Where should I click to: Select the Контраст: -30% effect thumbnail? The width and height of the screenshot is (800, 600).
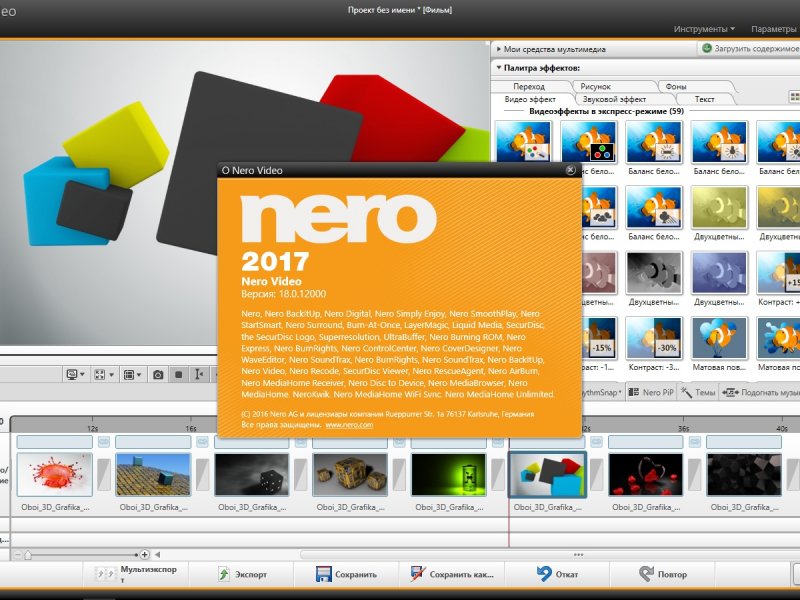[x=654, y=337]
